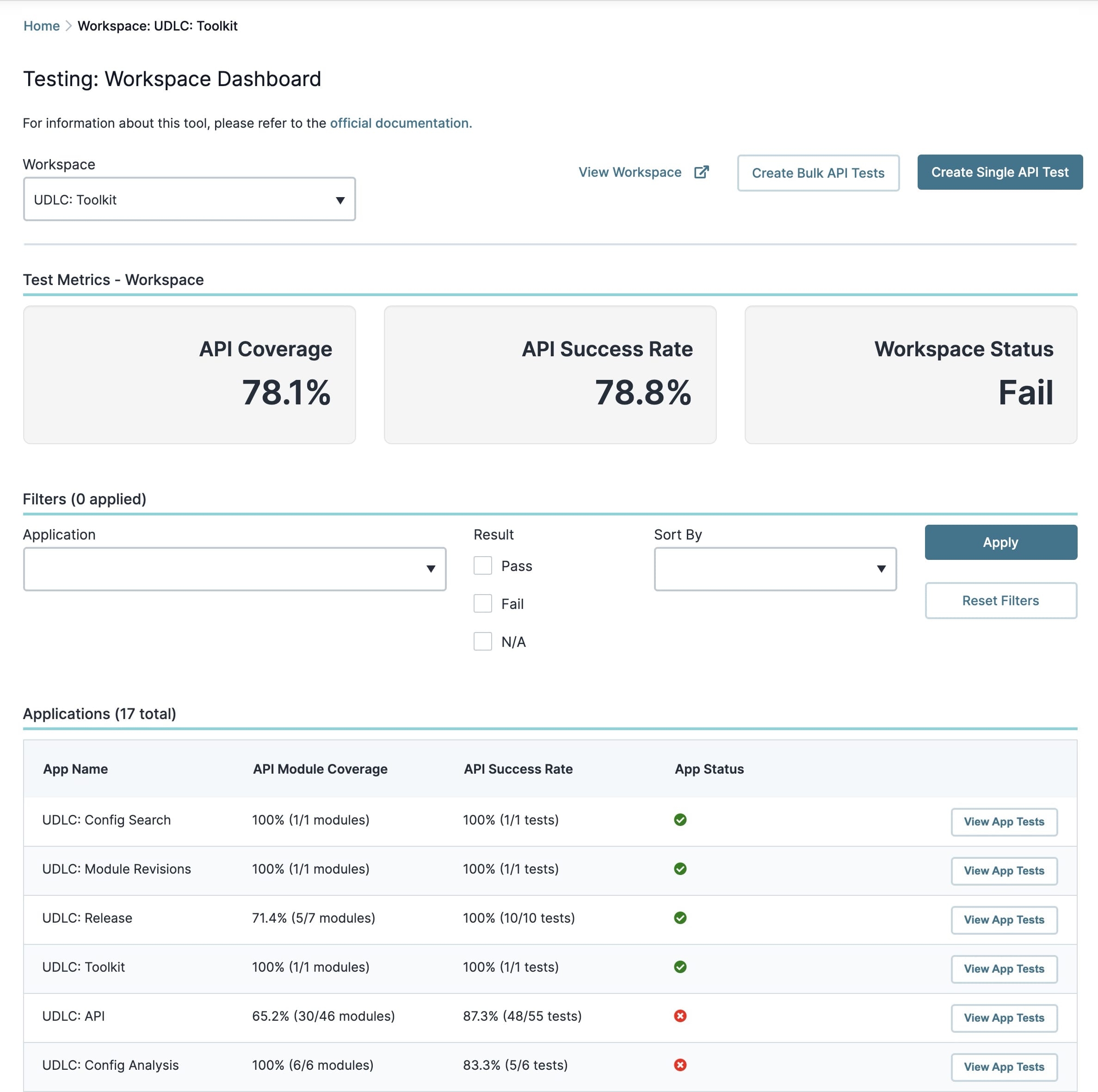View App Tests for UDLC: API
The image size is (1098, 1092).
point(1004,1018)
